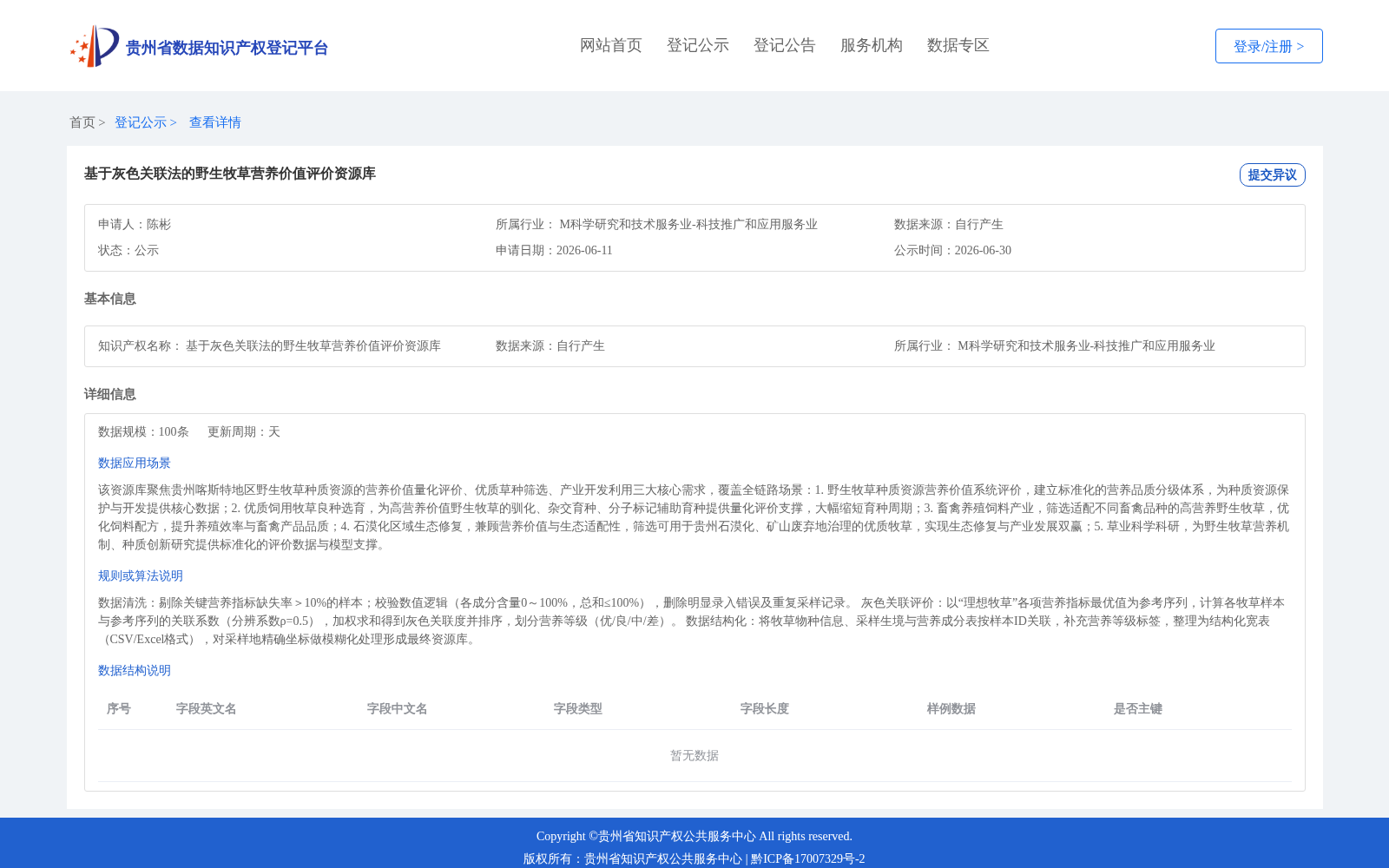Screen dimensions: 1389x868
Task: Click 暂无数据 empty table message
Action: [694, 755]
